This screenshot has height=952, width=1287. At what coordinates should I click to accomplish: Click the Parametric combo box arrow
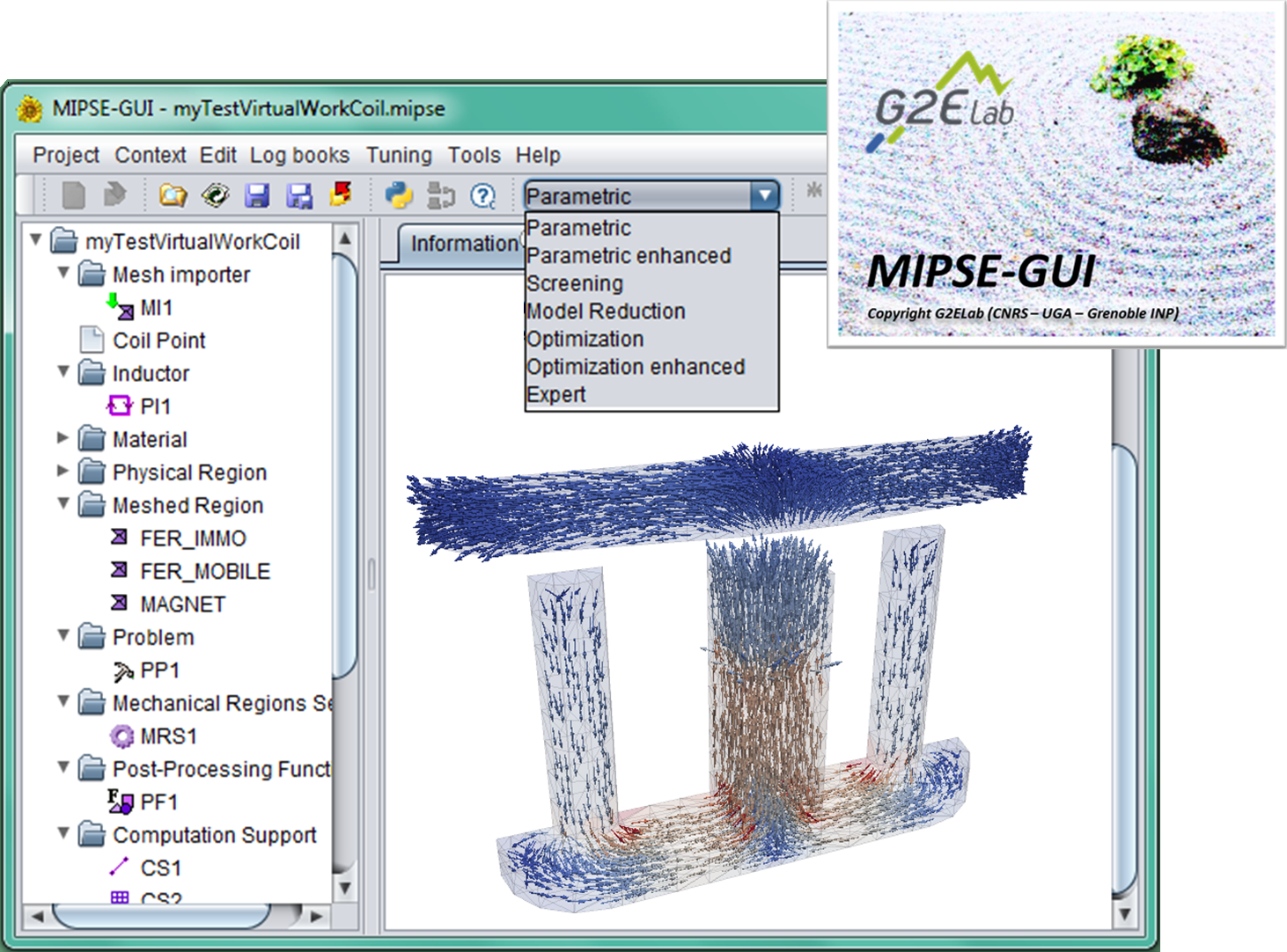[764, 195]
